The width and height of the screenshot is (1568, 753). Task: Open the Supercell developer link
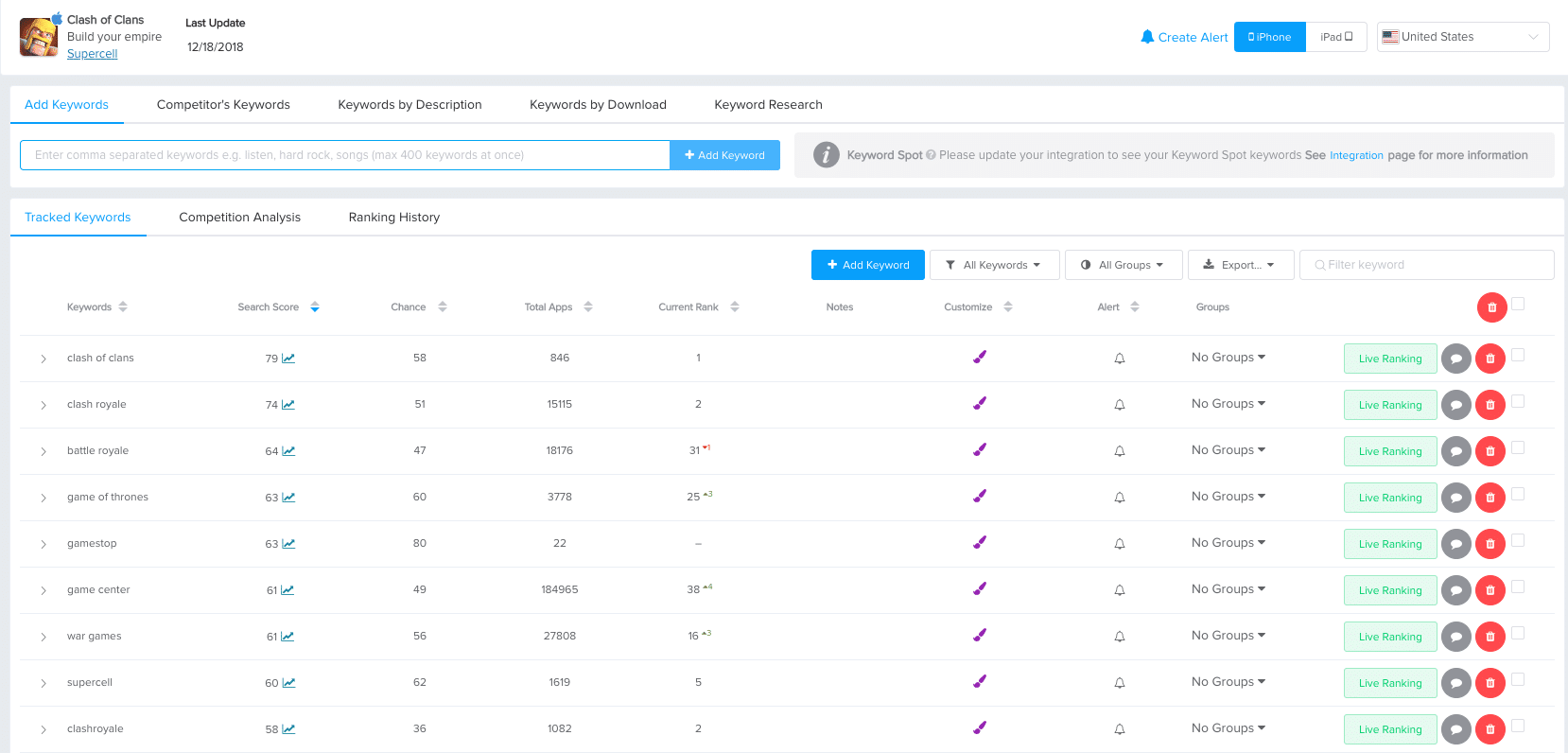92,54
